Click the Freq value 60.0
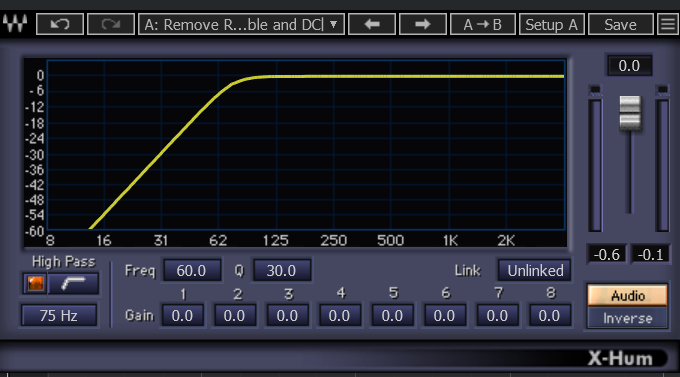The height and width of the screenshot is (377, 680). click(x=192, y=270)
